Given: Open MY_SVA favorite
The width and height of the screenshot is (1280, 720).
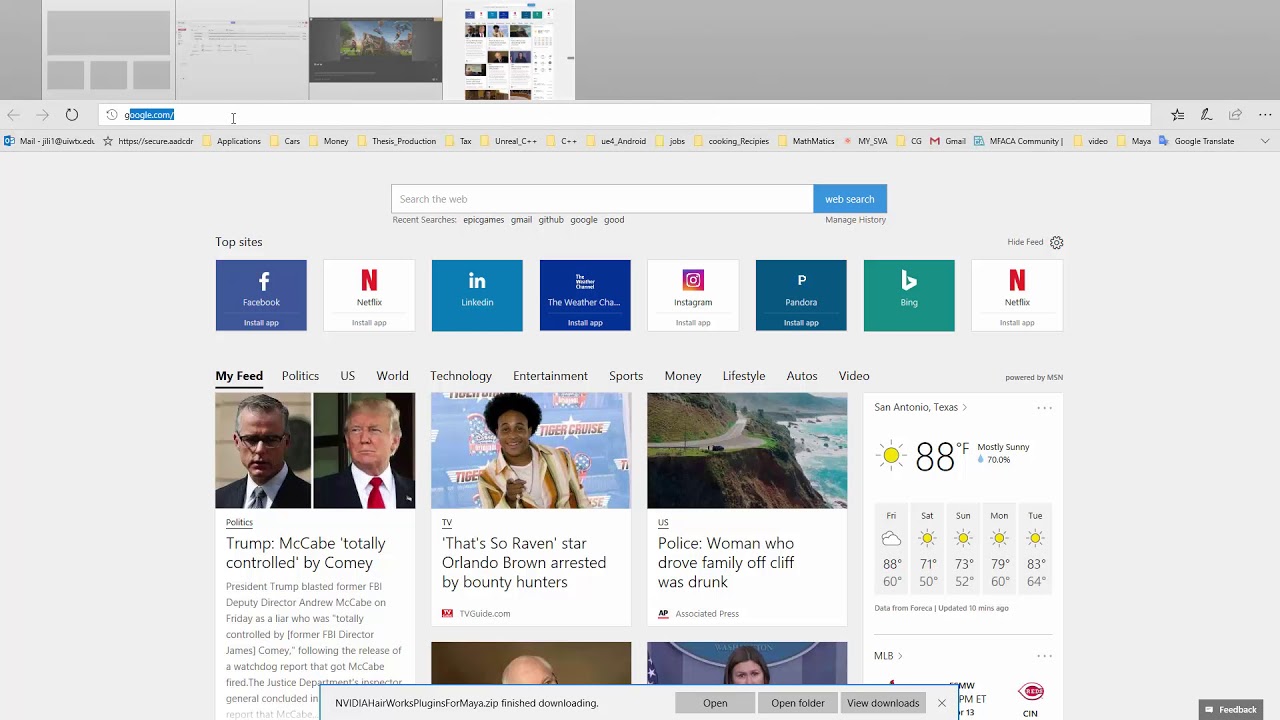Looking at the screenshot, I should tap(865, 141).
